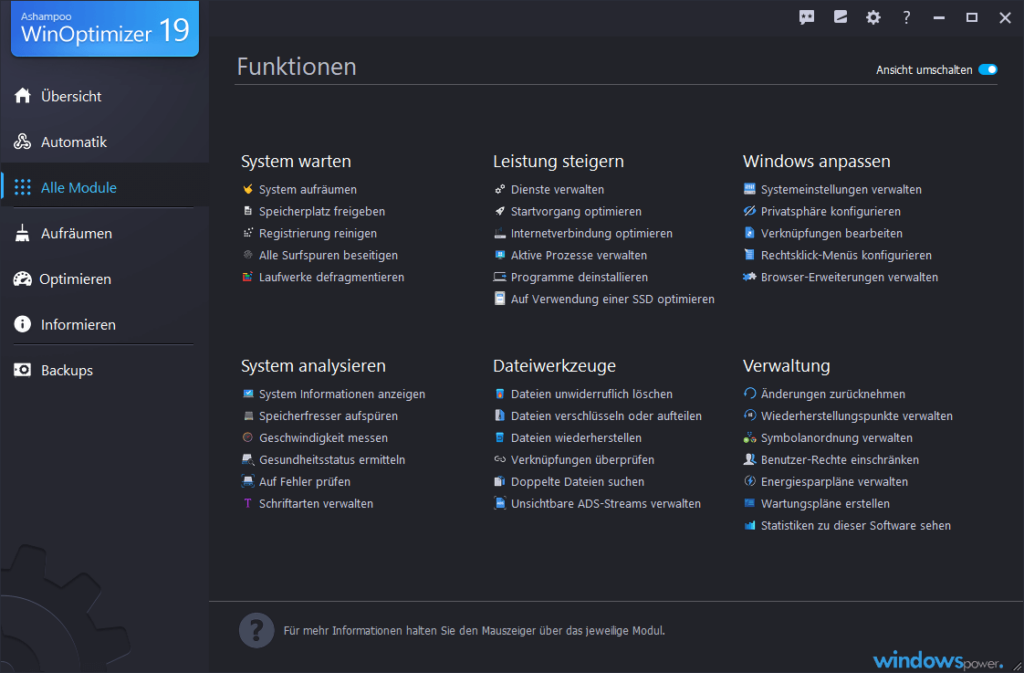Open Privatsphäre konfigurieren
This screenshot has height=673, width=1024.
click(x=830, y=211)
